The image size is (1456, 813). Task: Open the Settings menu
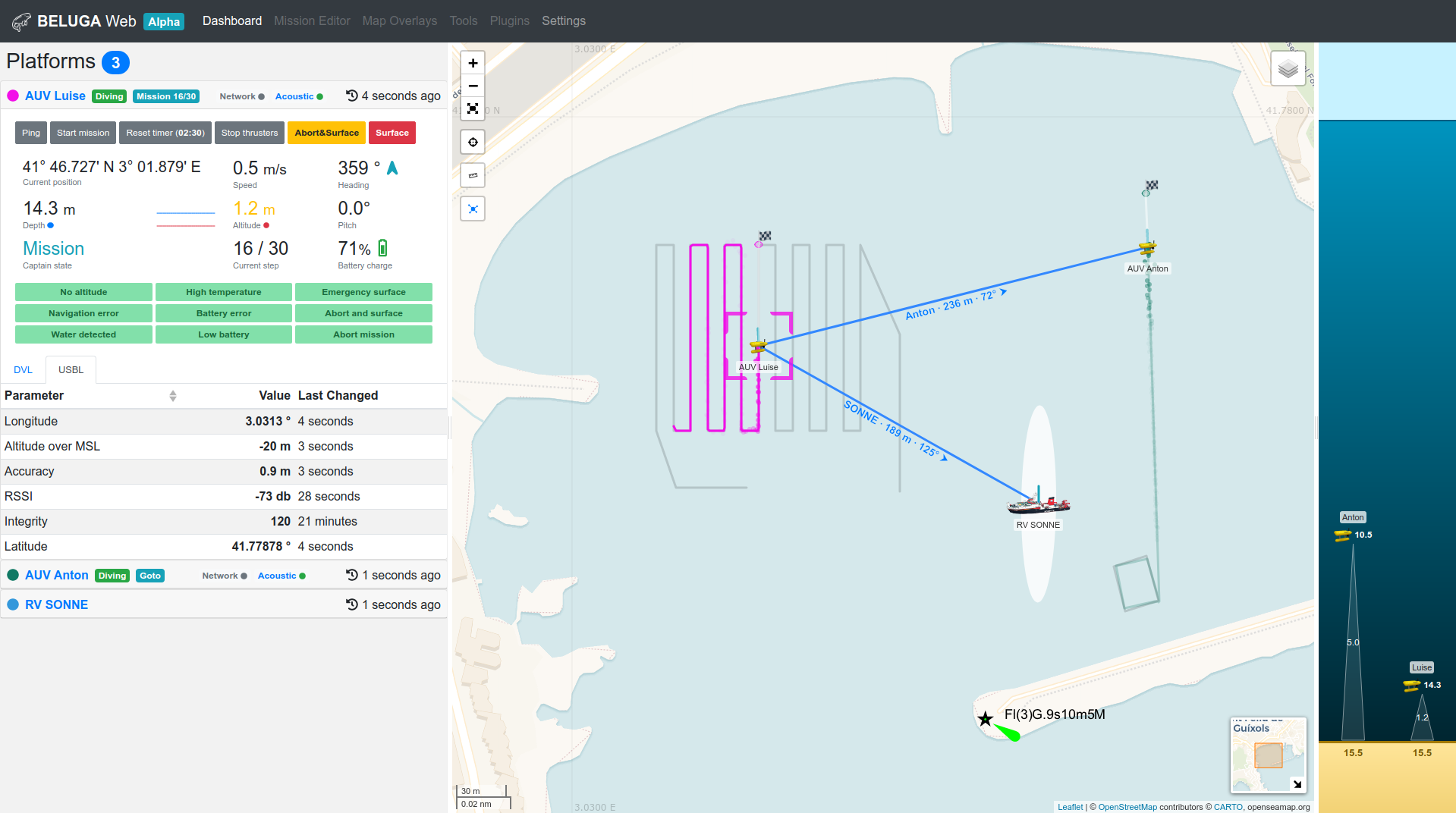click(563, 21)
